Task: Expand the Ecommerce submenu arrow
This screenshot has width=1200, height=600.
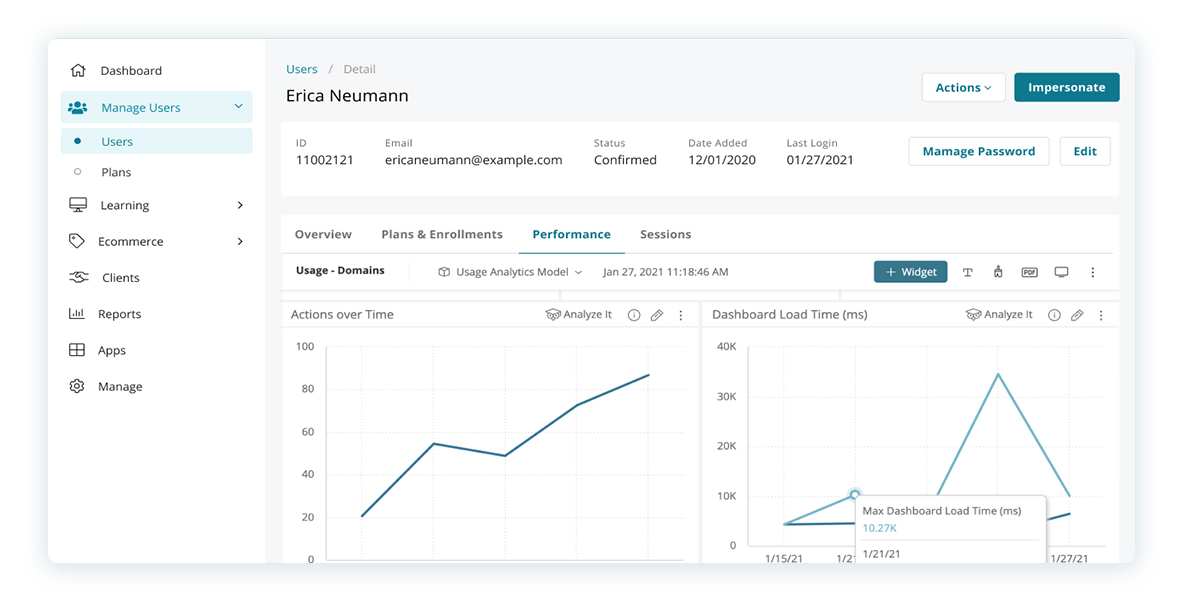Action: [x=240, y=241]
